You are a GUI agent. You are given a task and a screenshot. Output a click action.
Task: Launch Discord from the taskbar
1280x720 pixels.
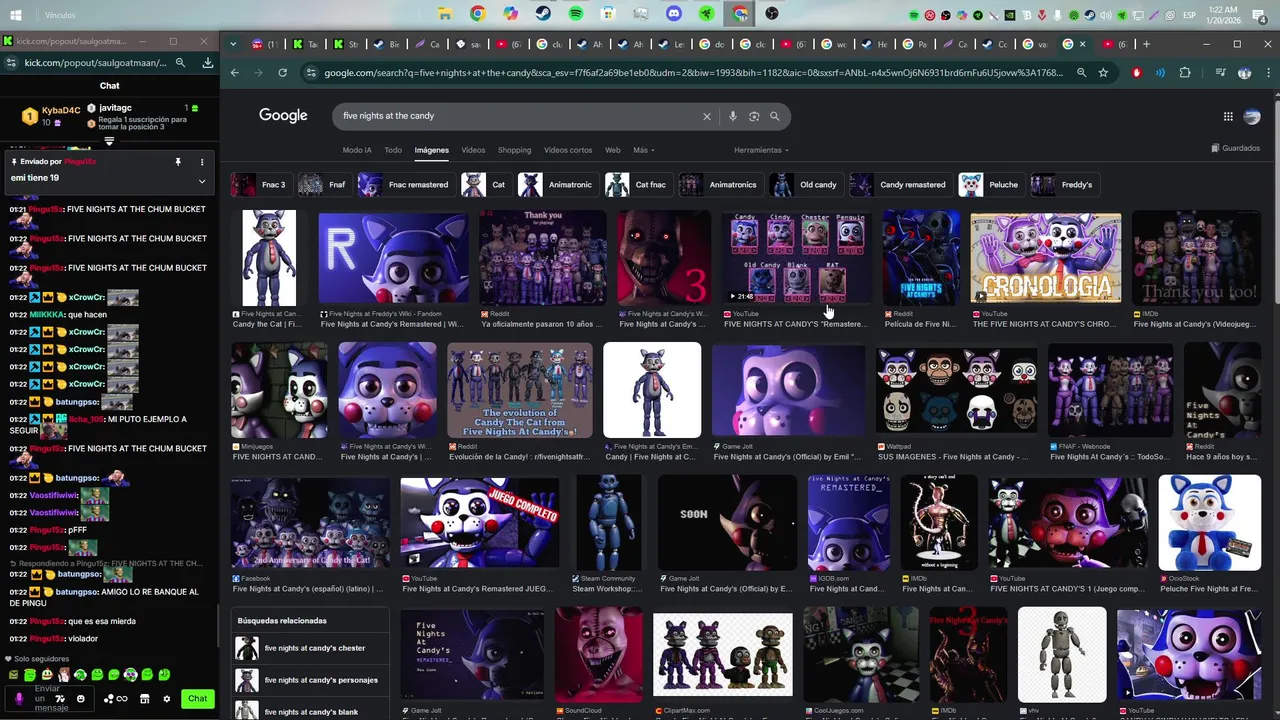(x=673, y=14)
